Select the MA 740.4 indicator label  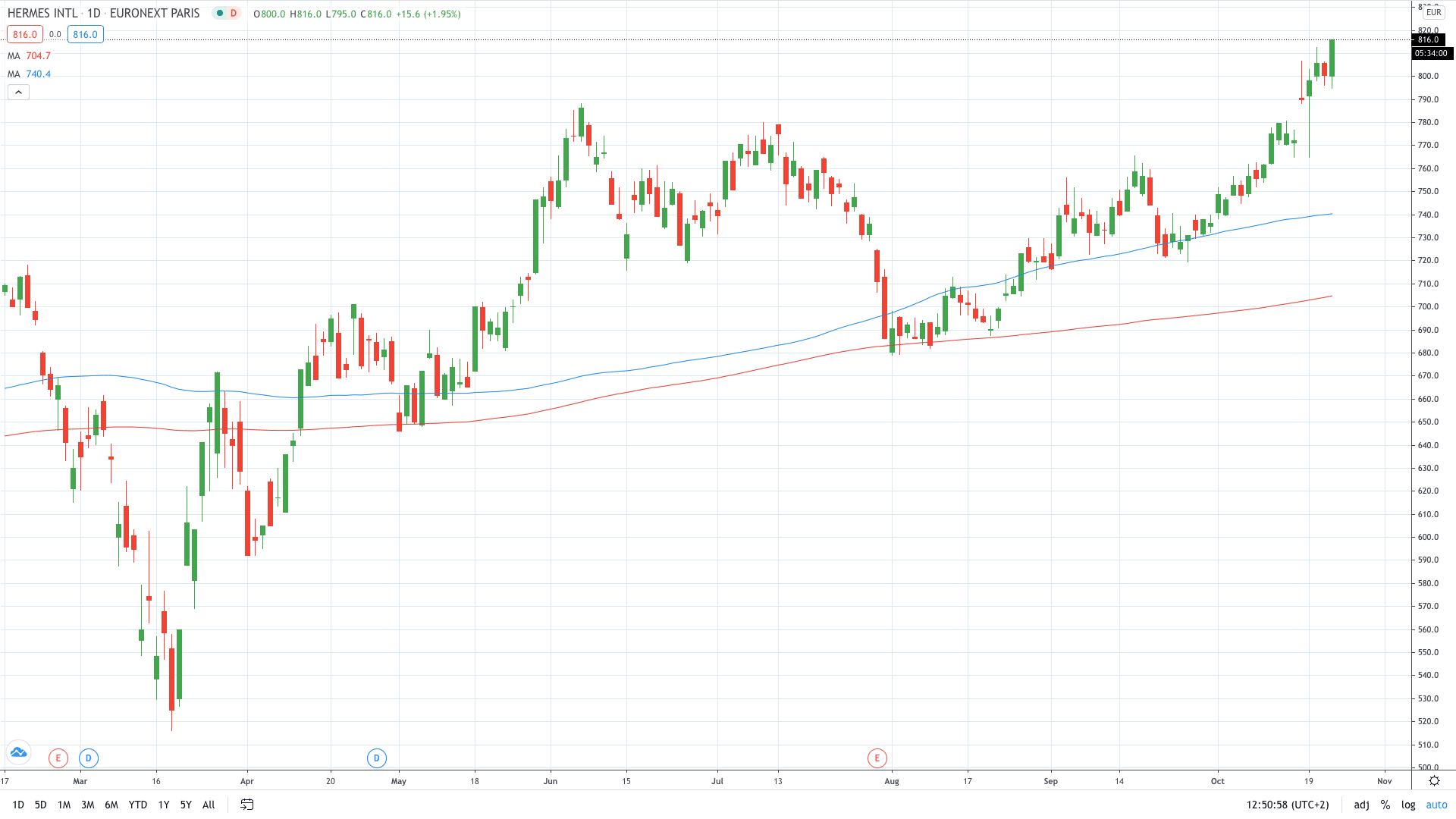coord(29,74)
